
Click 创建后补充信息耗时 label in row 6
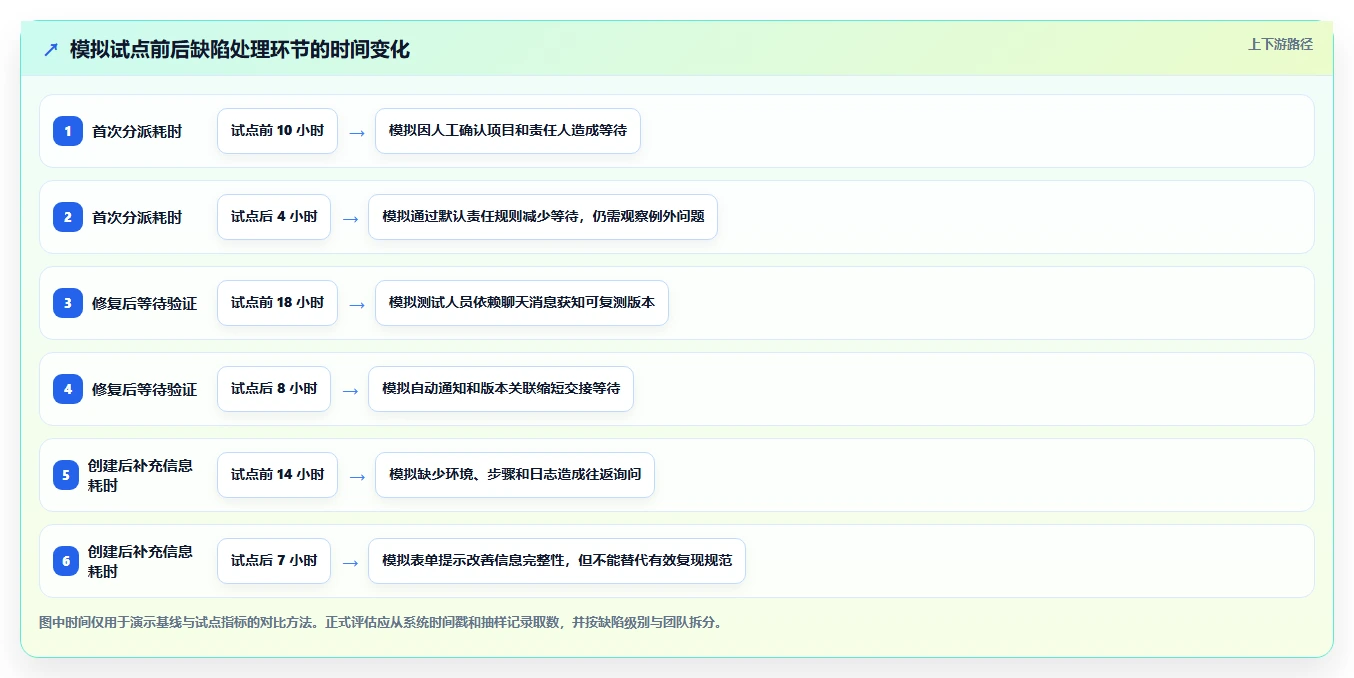coord(140,561)
